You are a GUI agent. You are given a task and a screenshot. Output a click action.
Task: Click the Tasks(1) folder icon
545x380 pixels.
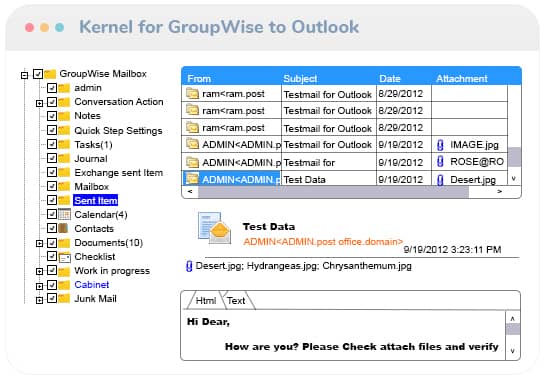[64, 144]
